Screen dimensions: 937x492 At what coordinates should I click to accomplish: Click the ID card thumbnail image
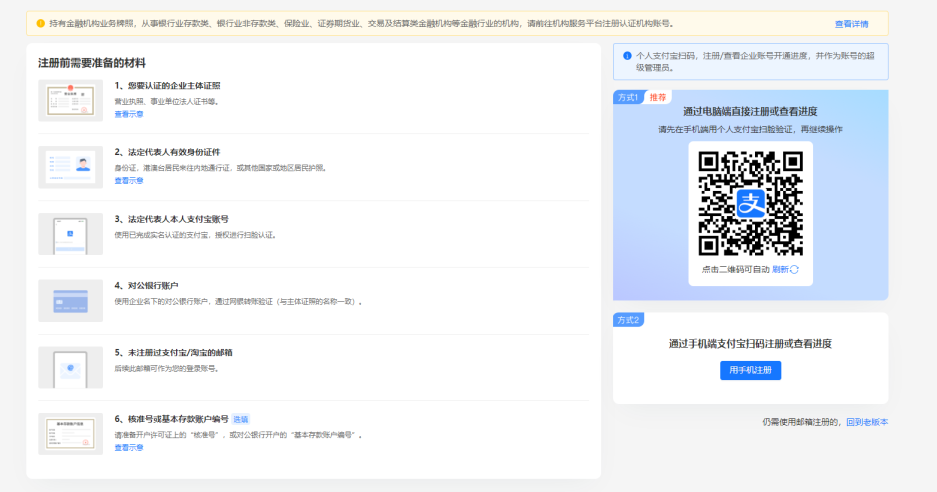click(71, 167)
